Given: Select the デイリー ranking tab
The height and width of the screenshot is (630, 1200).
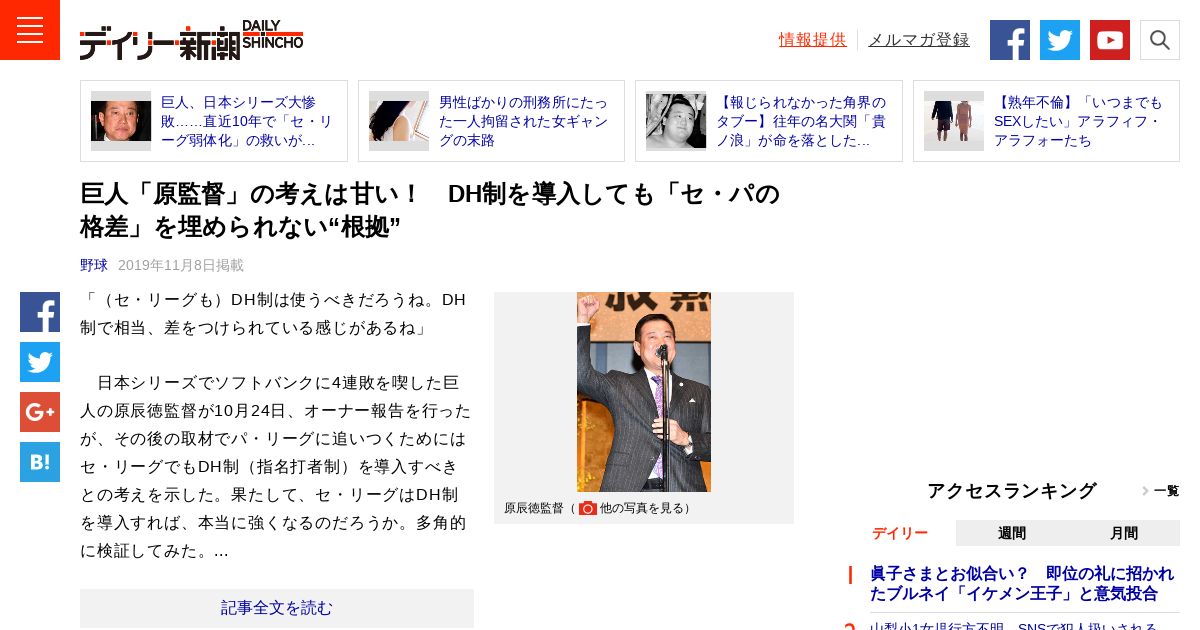Looking at the screenshot, I should coord(900,533).
